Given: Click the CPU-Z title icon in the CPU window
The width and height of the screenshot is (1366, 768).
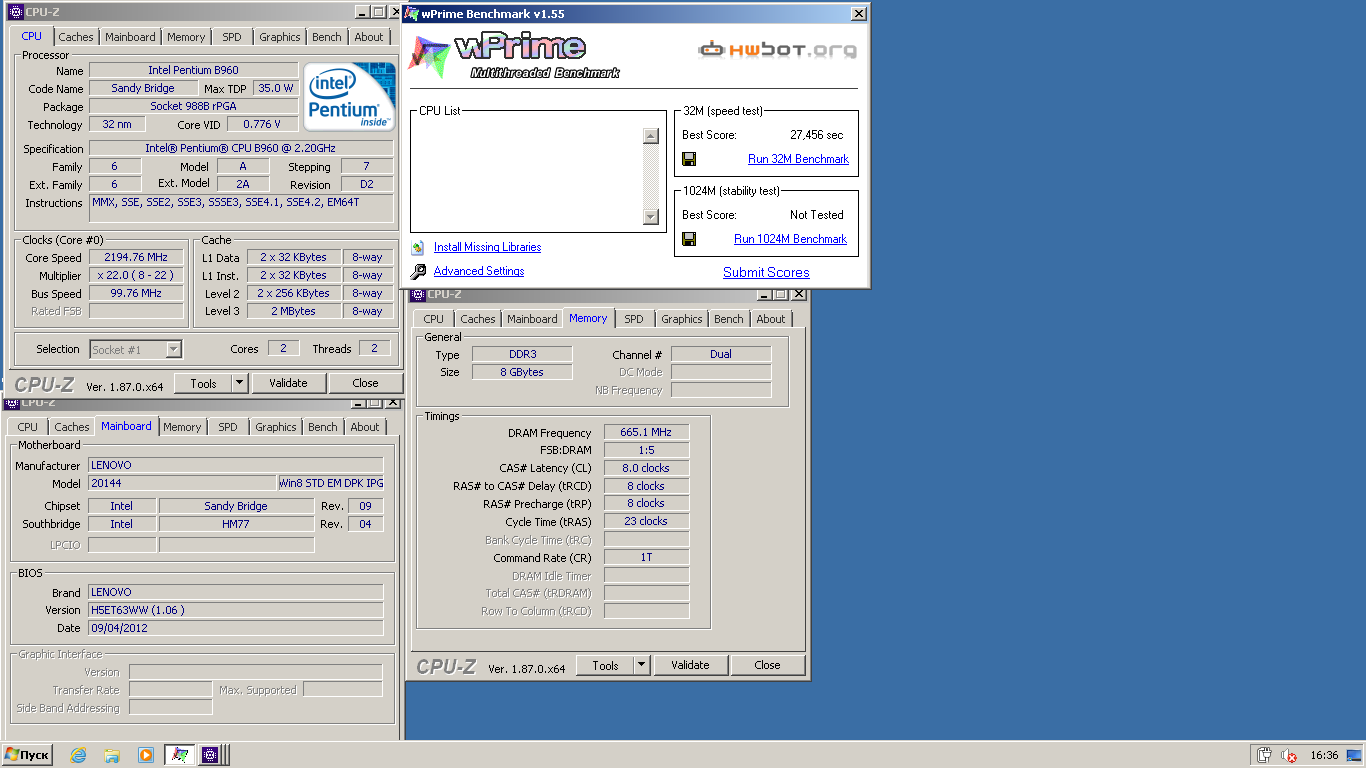Looking at the screenshot, I should (x=15, y=12).
